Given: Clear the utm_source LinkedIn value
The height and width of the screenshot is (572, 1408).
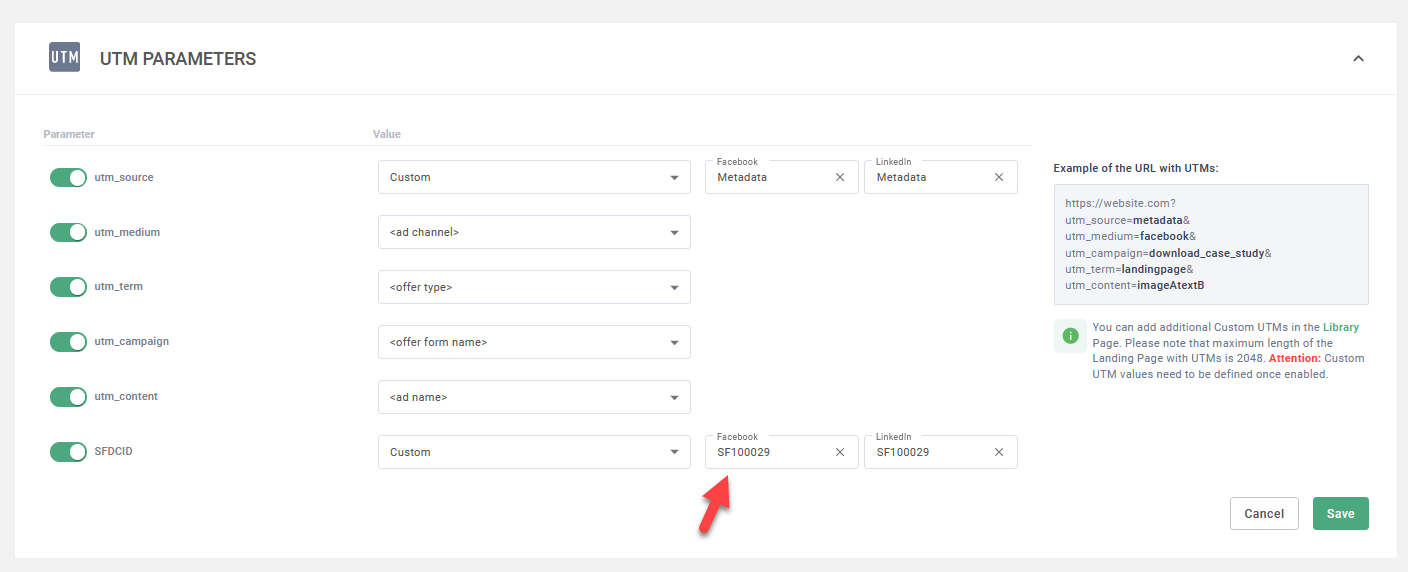Looking at the screenshot, I should (999, 177).
